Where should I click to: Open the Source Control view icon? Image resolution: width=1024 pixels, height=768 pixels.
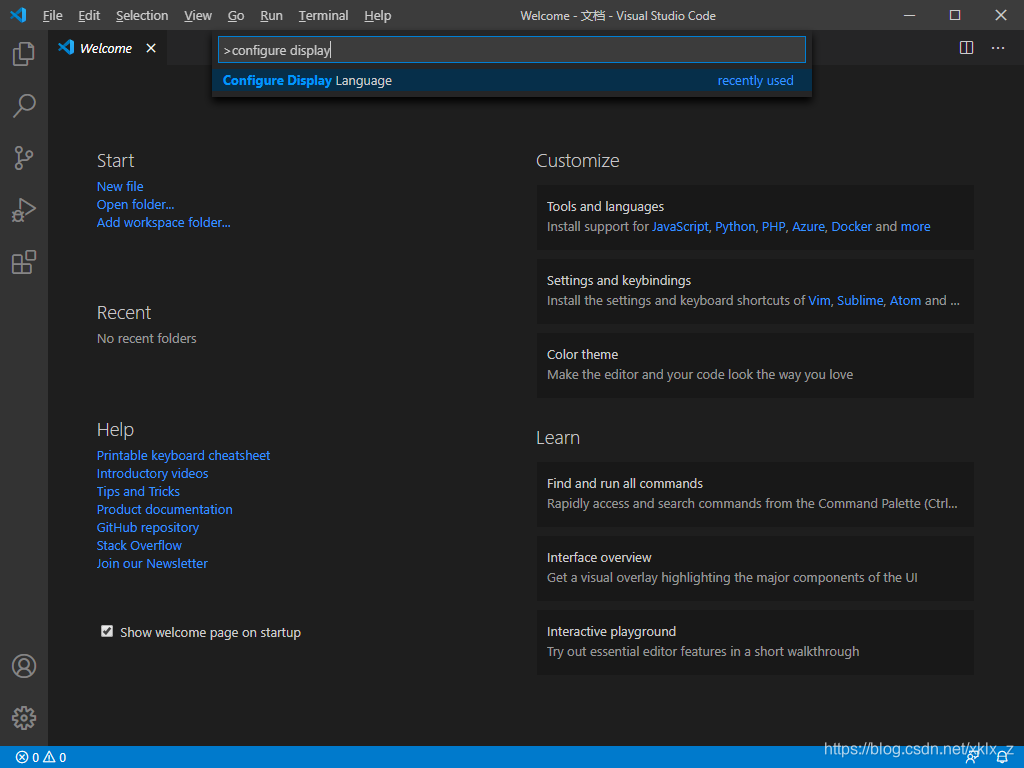tap(24, 158)
